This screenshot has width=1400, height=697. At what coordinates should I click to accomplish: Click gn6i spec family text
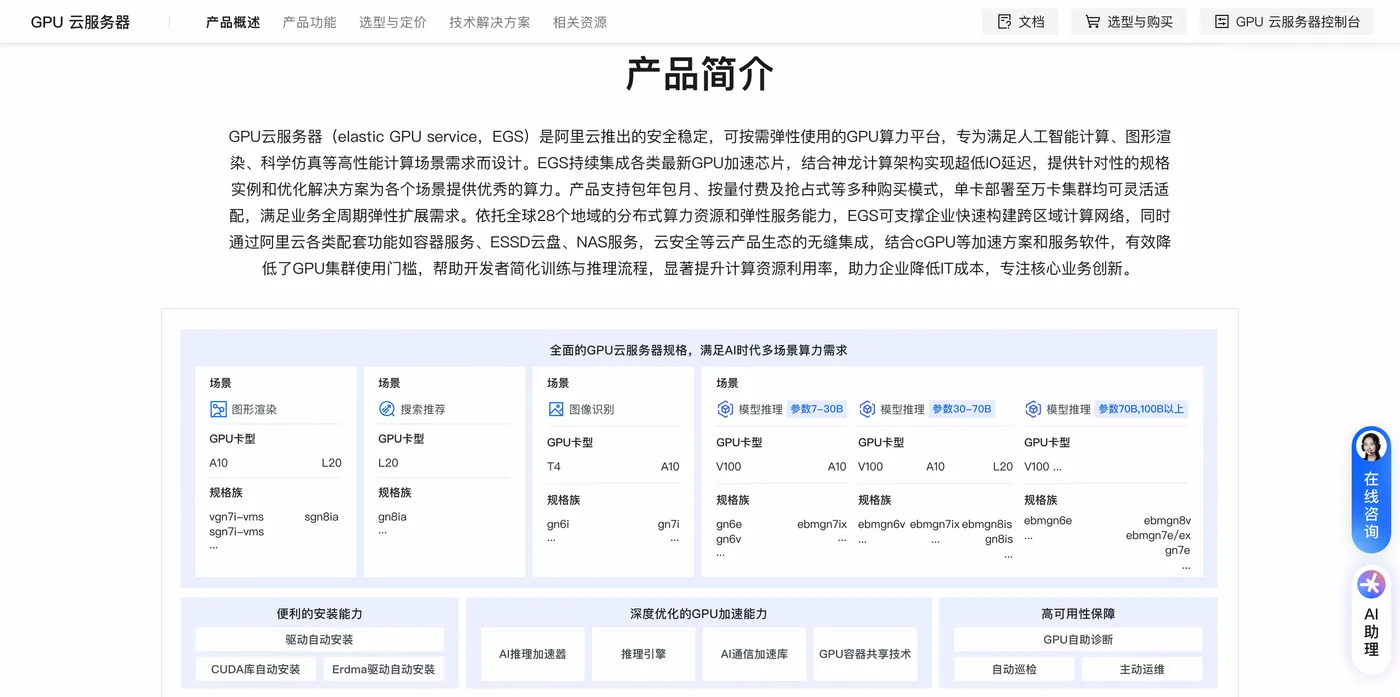point(558,524)
